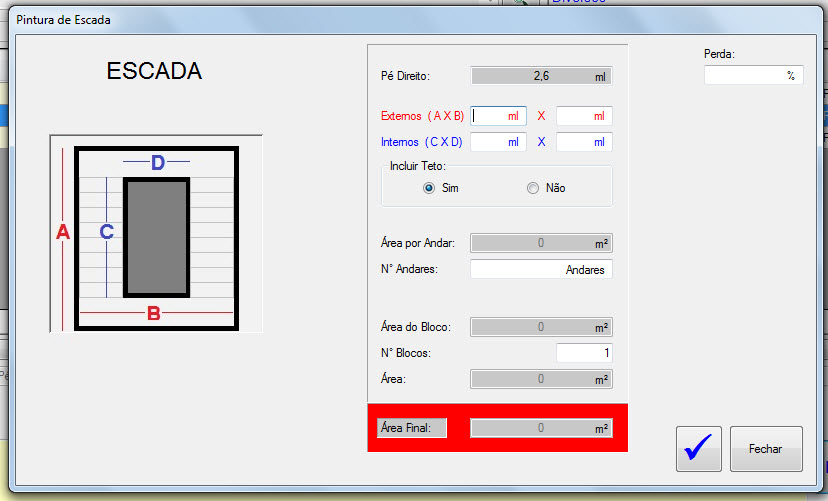The height and width of the screenshot is (501, 828).
Task: Focus the Externos B dimension field
Action: (584, 116)
